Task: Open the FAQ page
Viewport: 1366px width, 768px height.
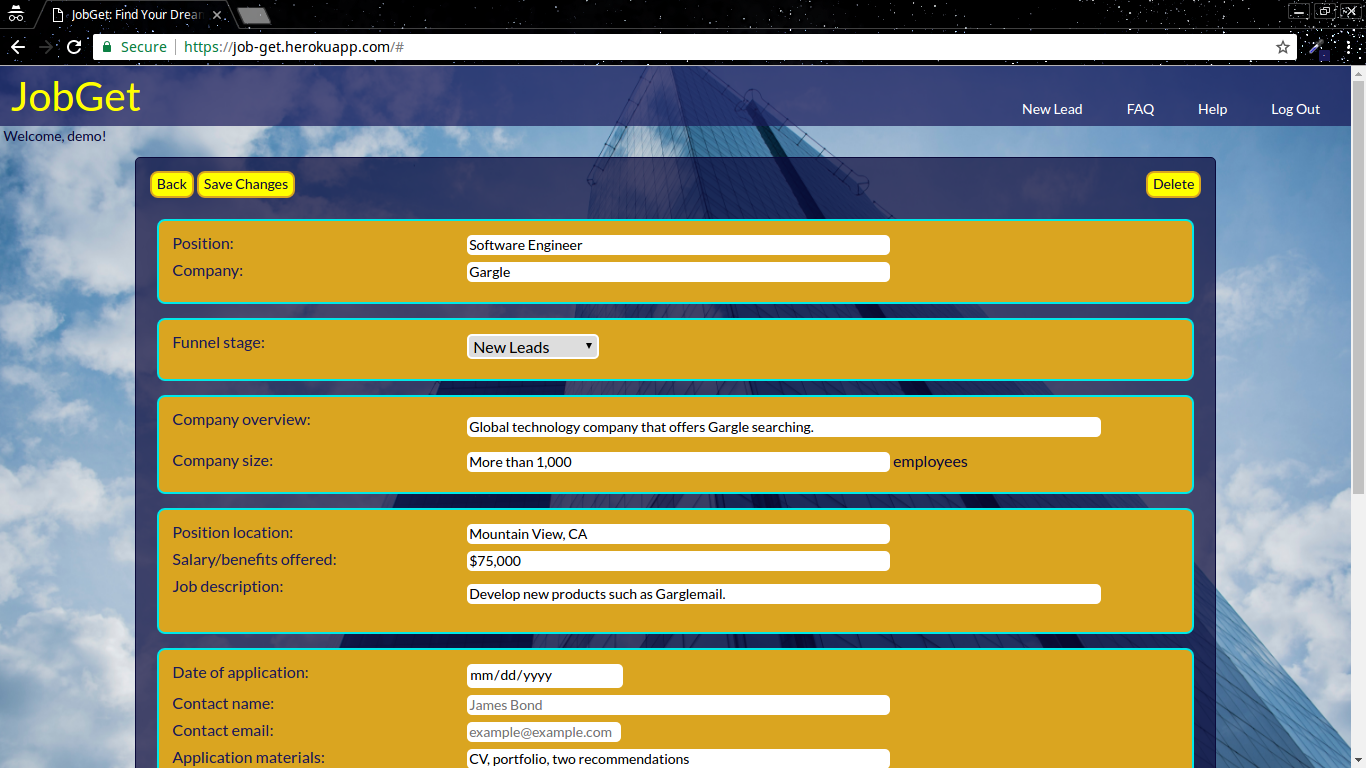Action: click(x=1140, y=109)
